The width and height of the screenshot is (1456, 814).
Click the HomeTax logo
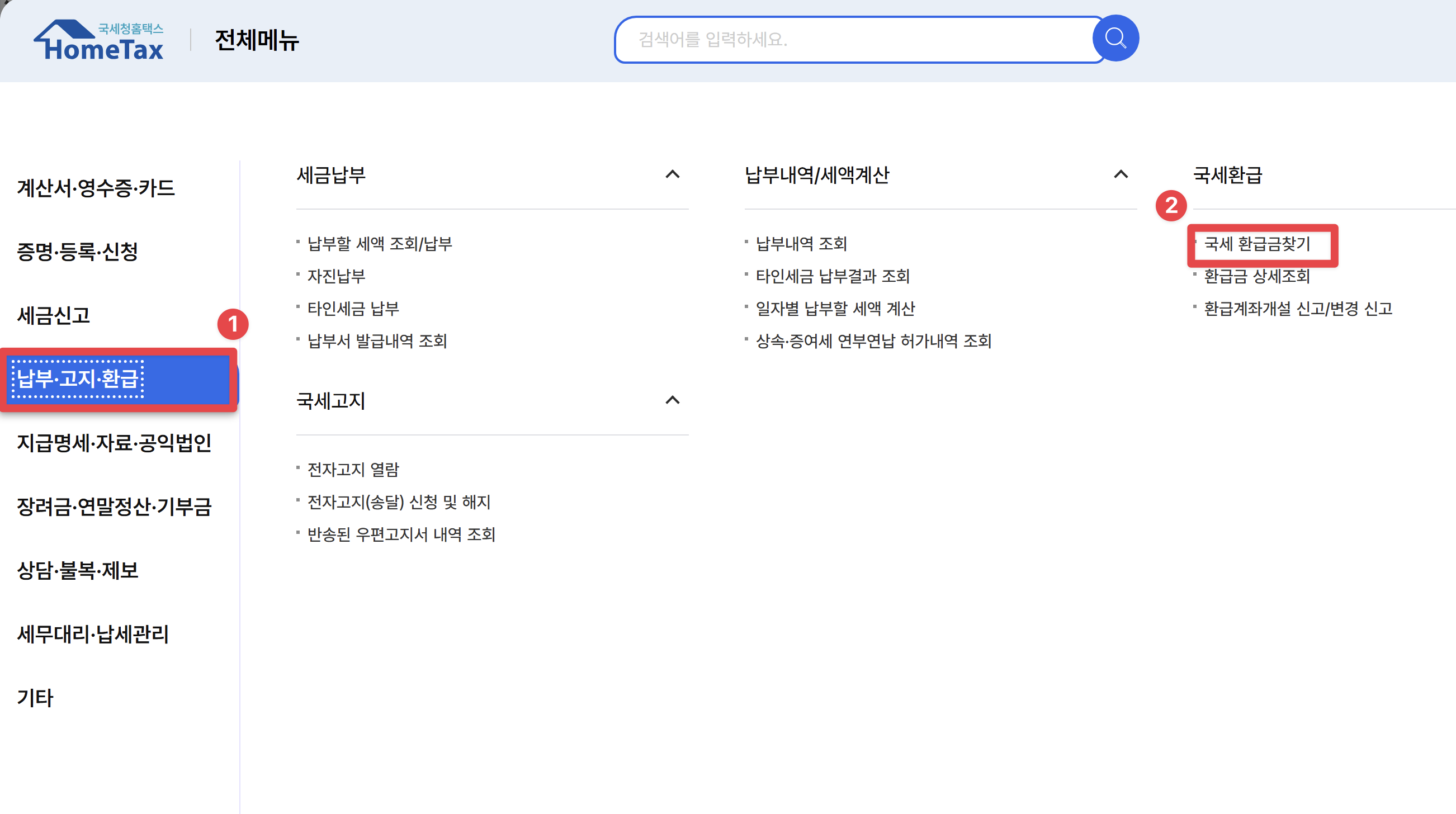(99, 41)
